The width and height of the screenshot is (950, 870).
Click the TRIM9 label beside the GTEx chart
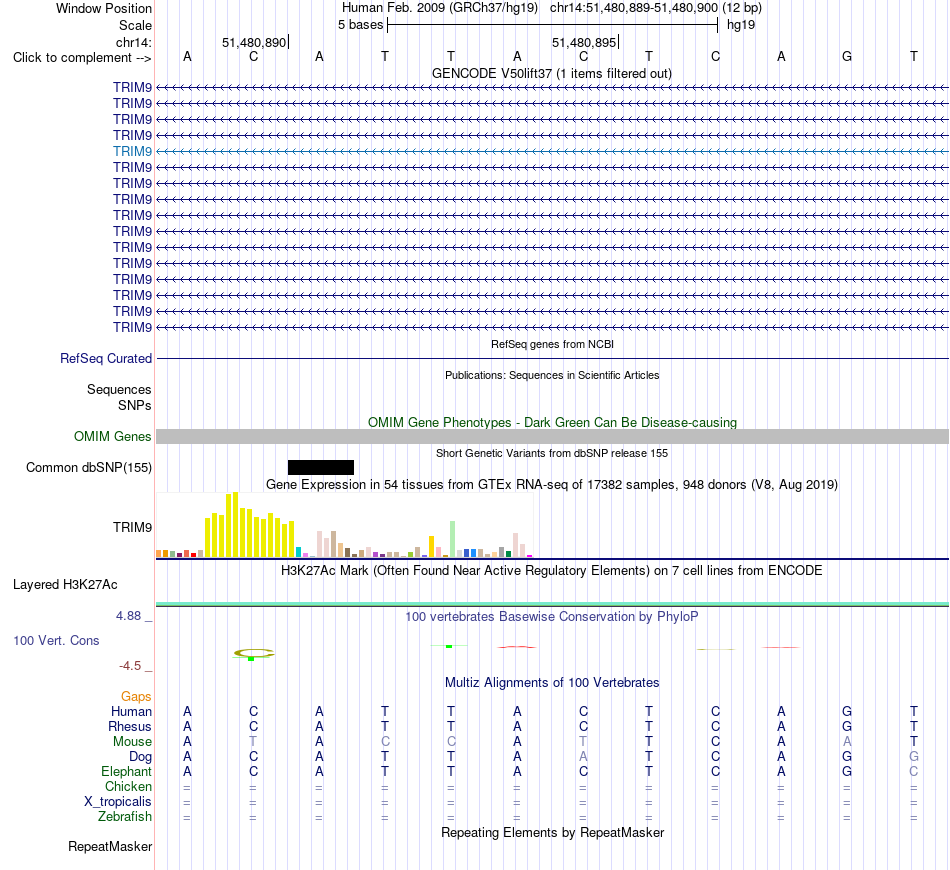pyautogui.click(x=132, y=528)
